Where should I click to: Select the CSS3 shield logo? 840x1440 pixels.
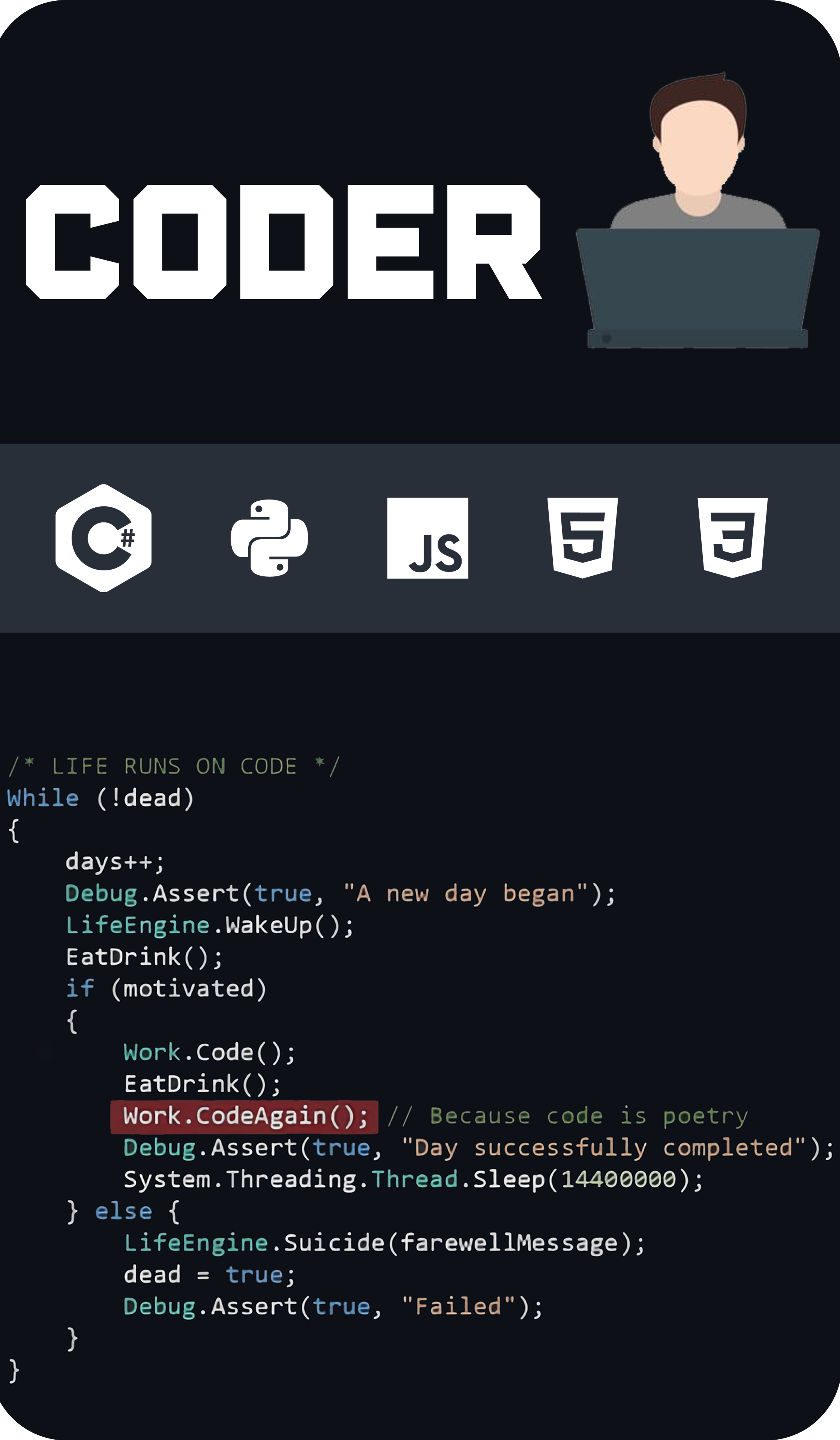point(733,537)
